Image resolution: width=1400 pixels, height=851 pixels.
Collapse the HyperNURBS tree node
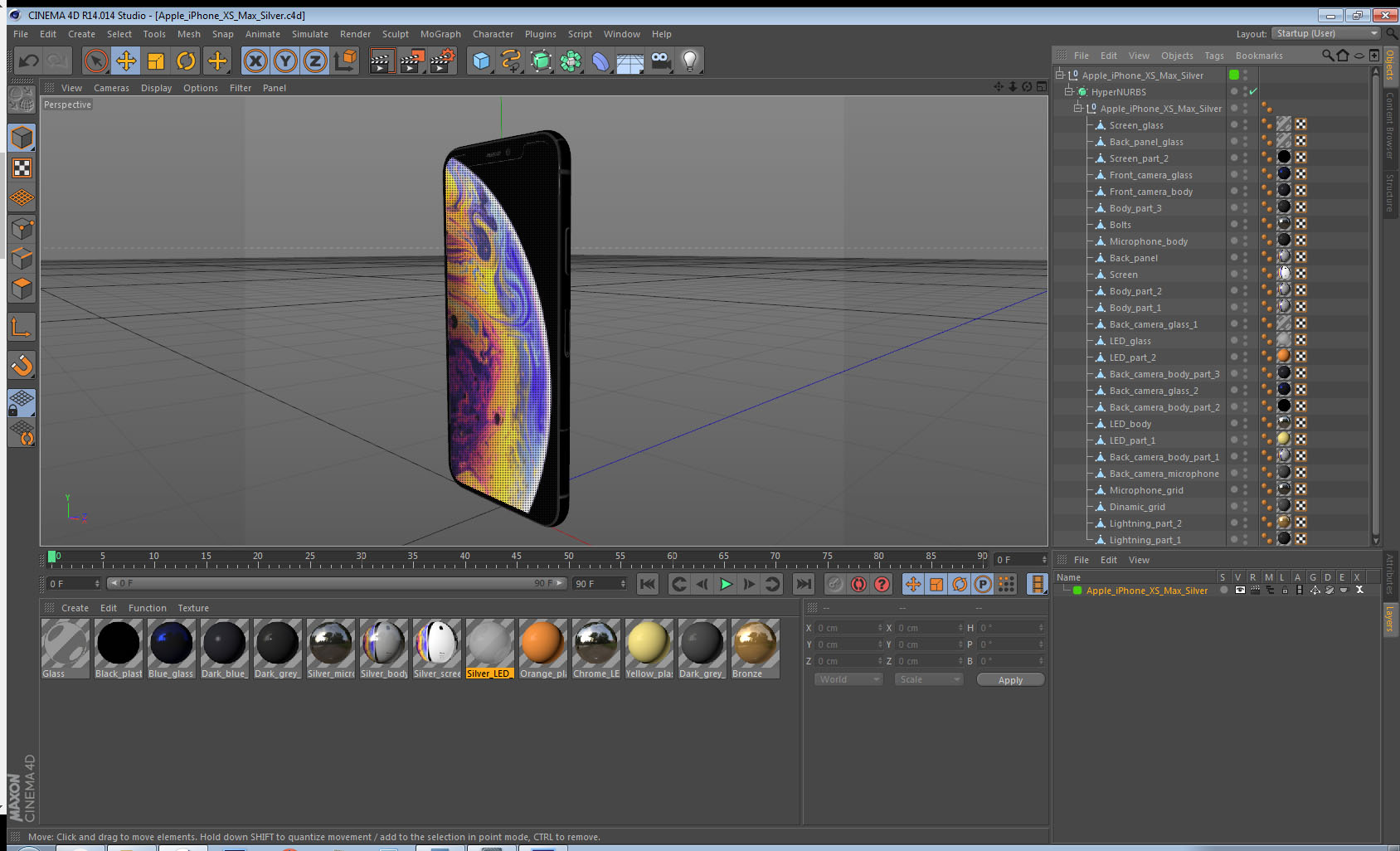coord(1069,91)
